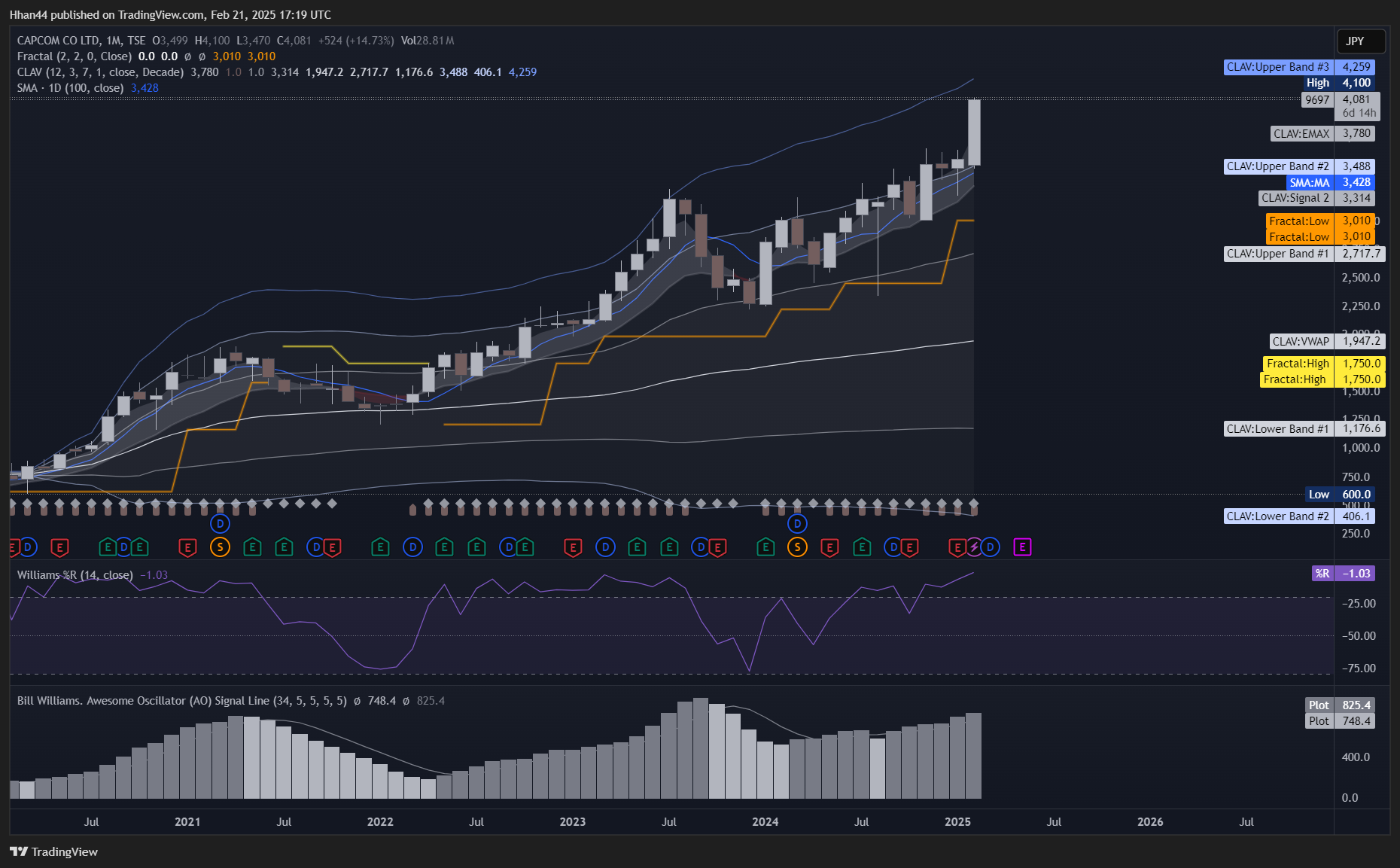The width and height of the screenshot is (1400, 868).
Task: Click the 2025 label on time axis
Action: [957, 822]
